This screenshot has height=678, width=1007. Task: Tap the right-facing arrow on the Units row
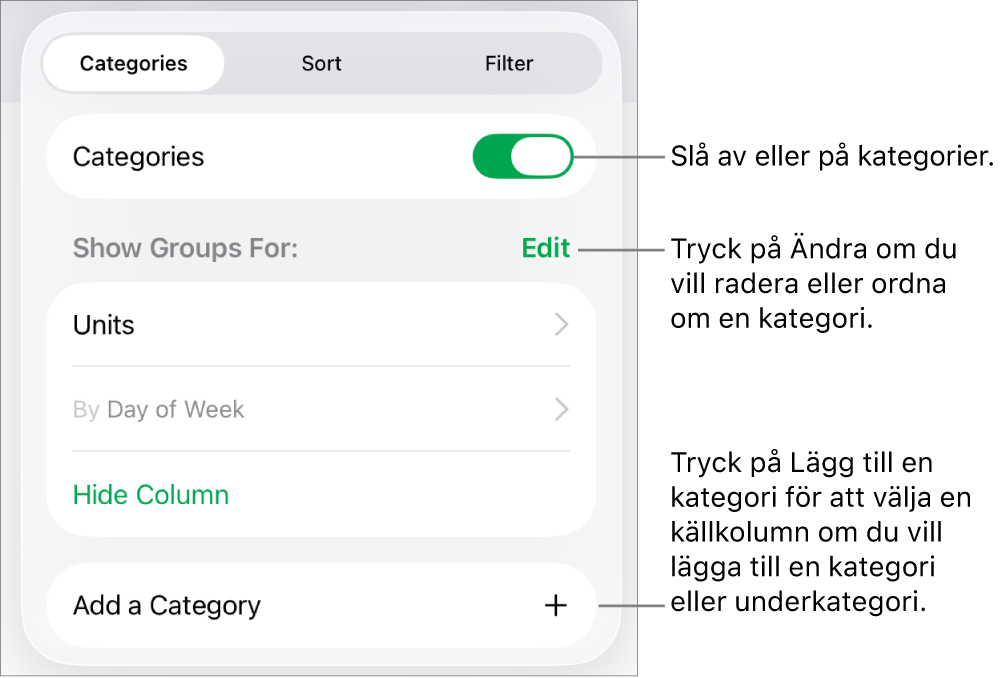[560, 324]
